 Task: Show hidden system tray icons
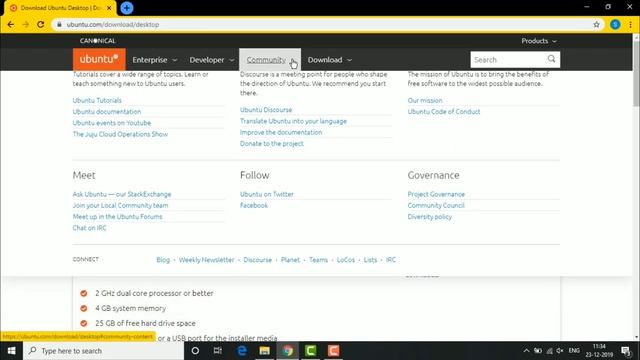(x=527, y=351)
